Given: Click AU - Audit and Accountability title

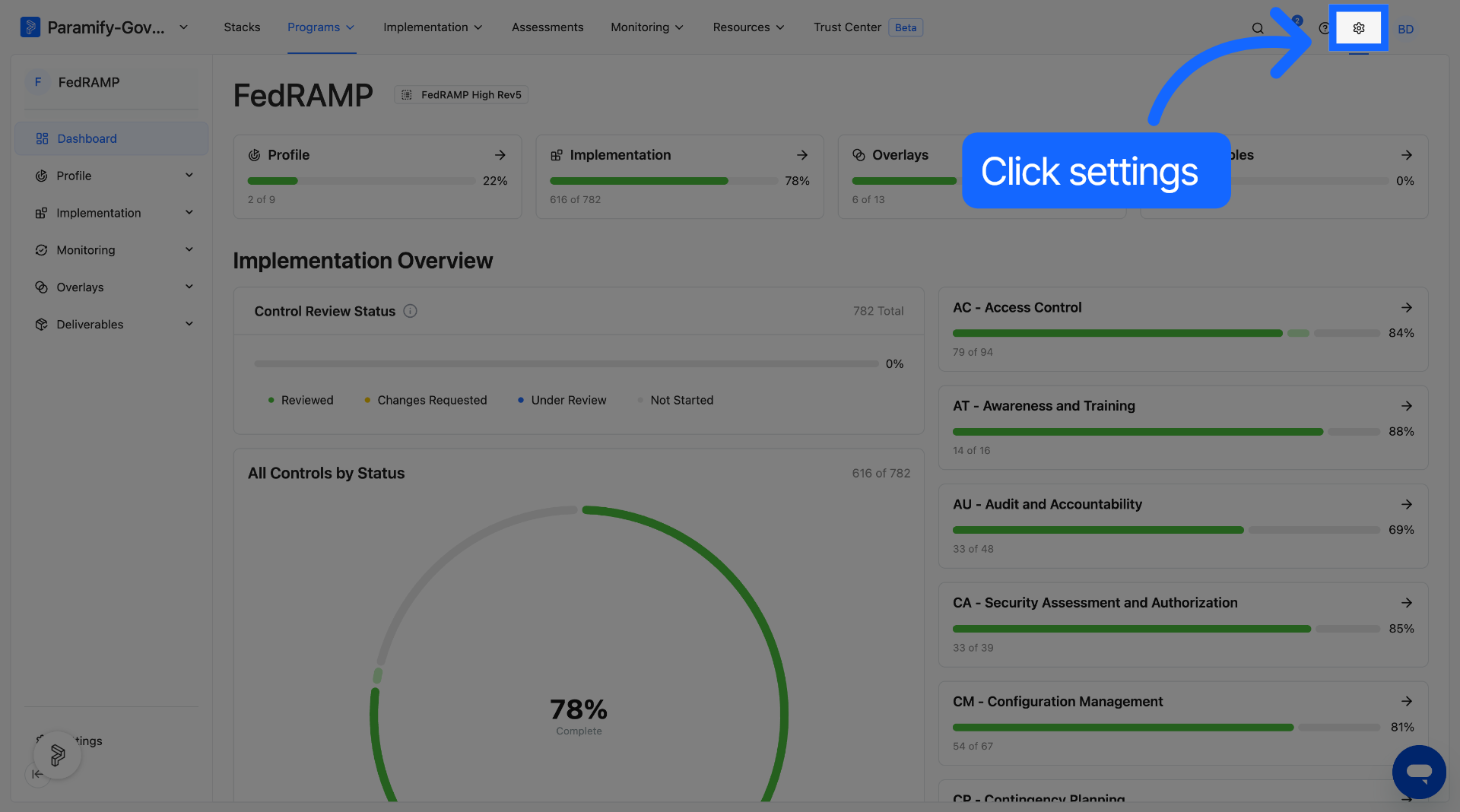Looking at the screenshot, I should pyautogui.click(x=1047, y=505).
